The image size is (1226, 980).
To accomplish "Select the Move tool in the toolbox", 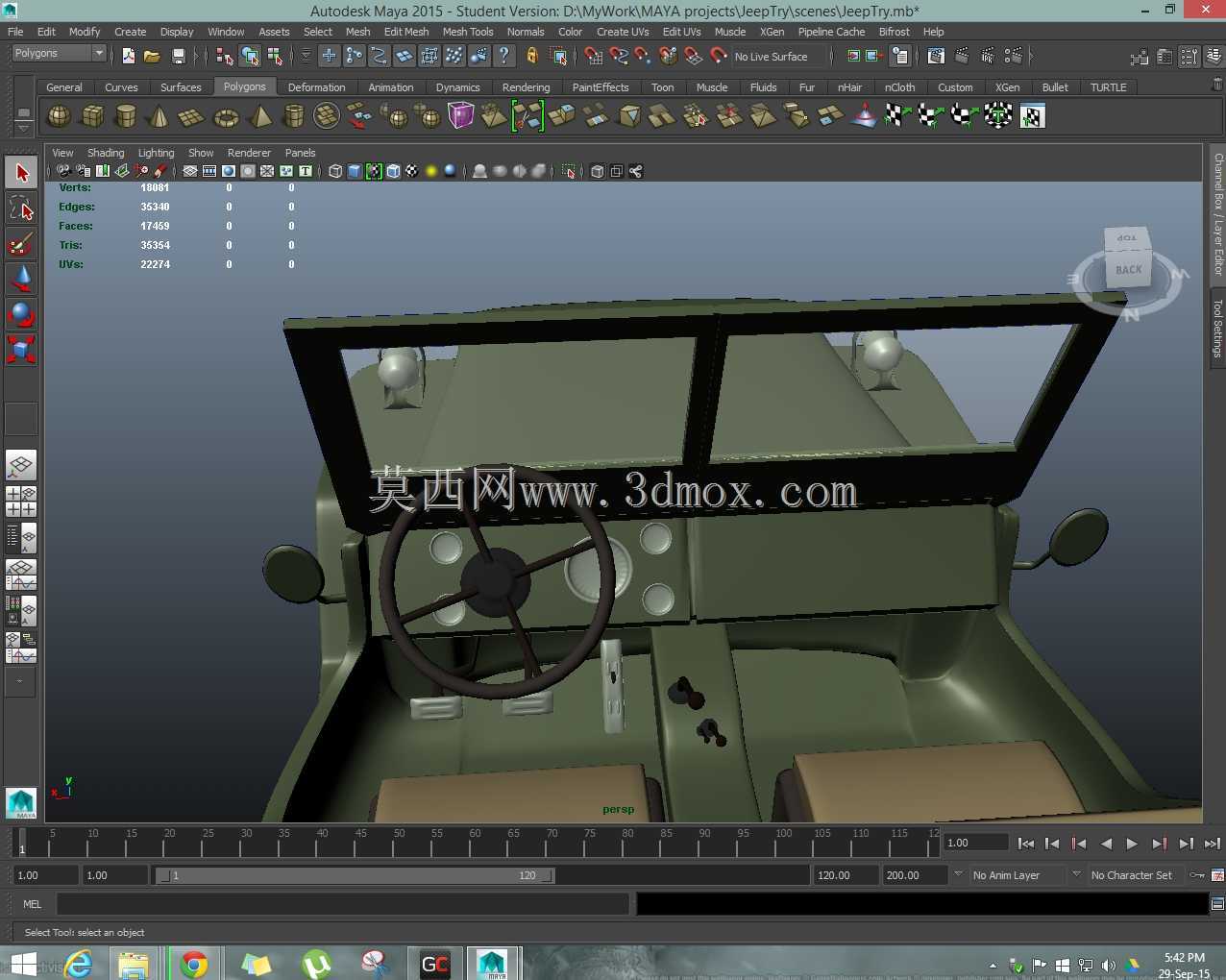I will [21, 279].
